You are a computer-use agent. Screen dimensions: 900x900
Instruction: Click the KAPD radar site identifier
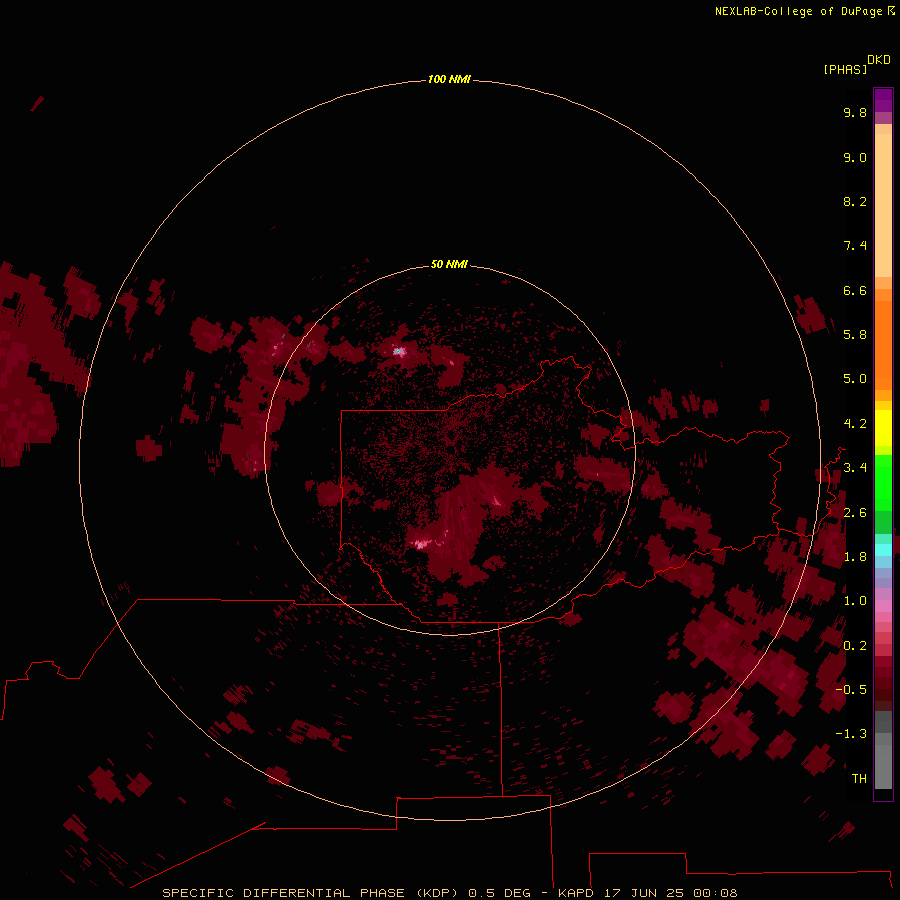point(576,893)
